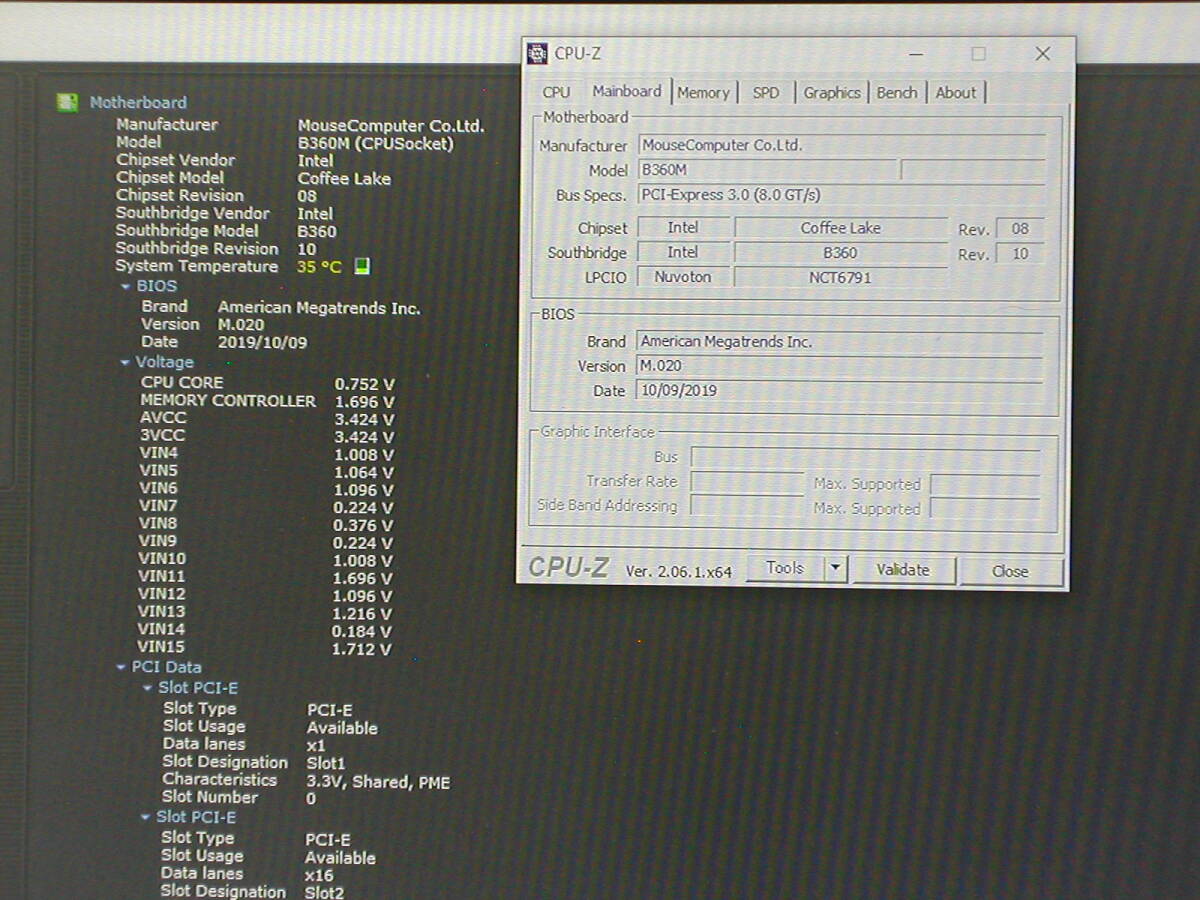1200x900 pixels.
Task: Click the Slot Designation Slot1 row
Action: pyautogui.click(x=254, y=763)
